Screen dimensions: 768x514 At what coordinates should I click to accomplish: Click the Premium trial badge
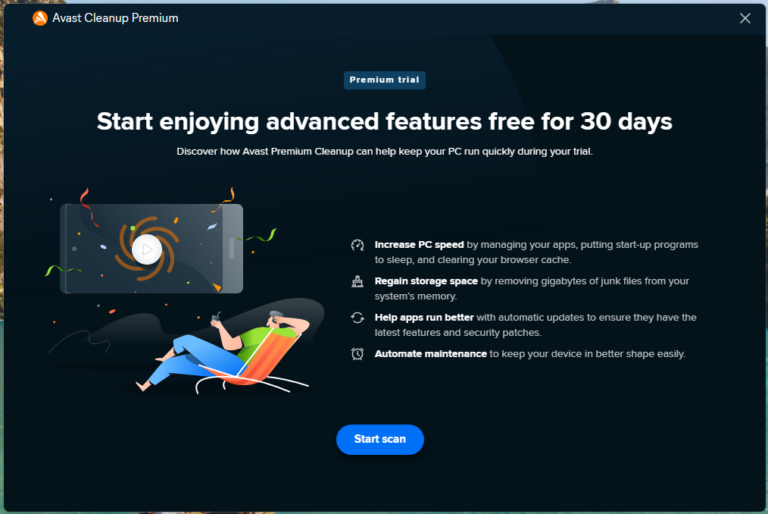(x=384, y=80)
